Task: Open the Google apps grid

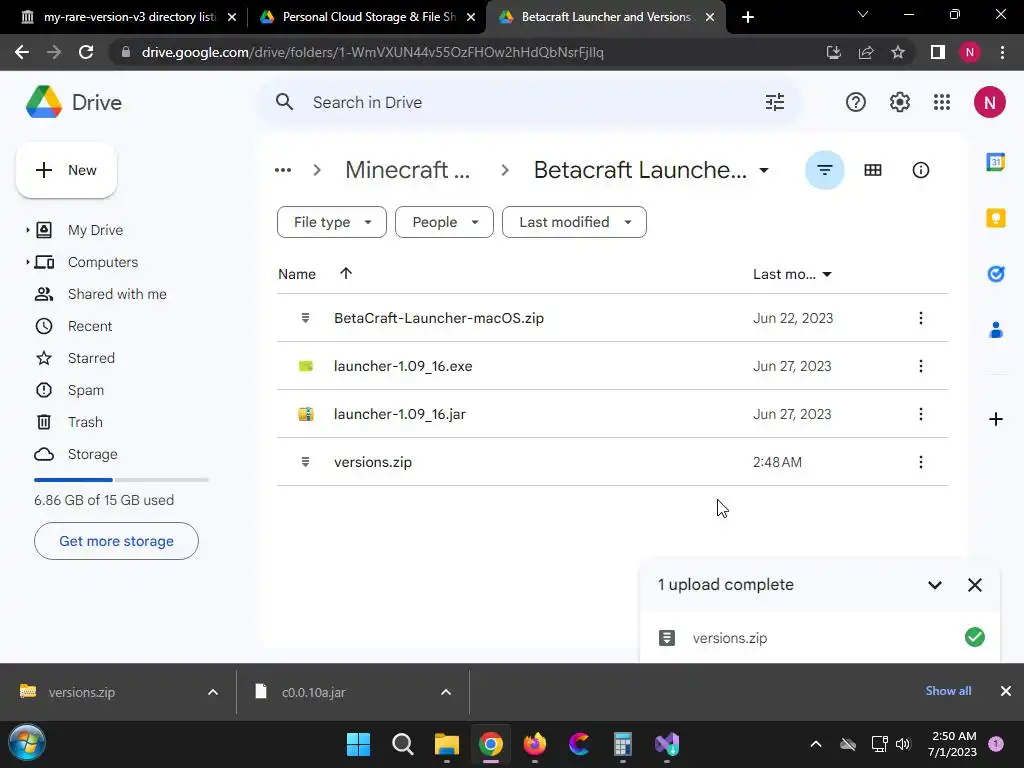Action: click(x=942, y=102)
